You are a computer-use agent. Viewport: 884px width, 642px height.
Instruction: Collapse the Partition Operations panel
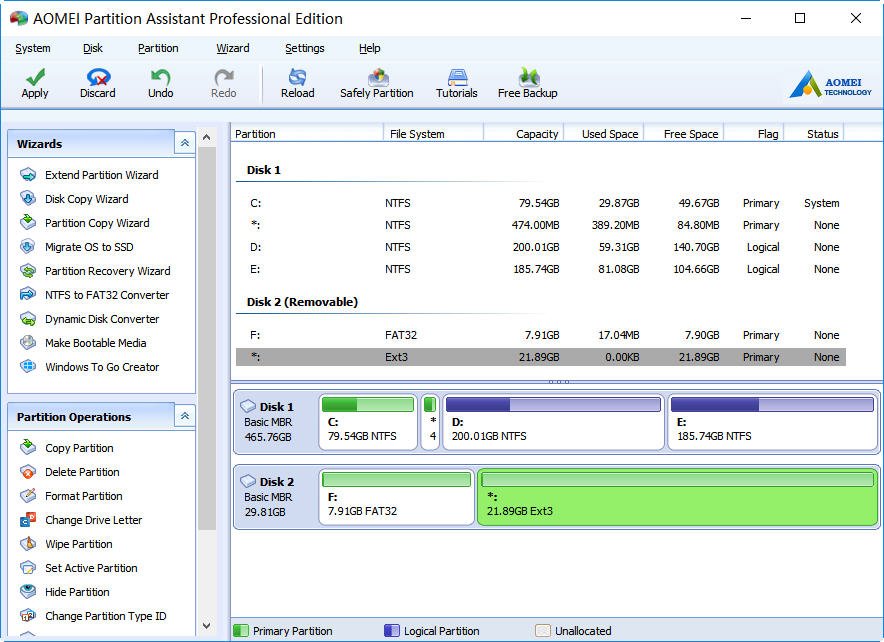pos(184,417)
